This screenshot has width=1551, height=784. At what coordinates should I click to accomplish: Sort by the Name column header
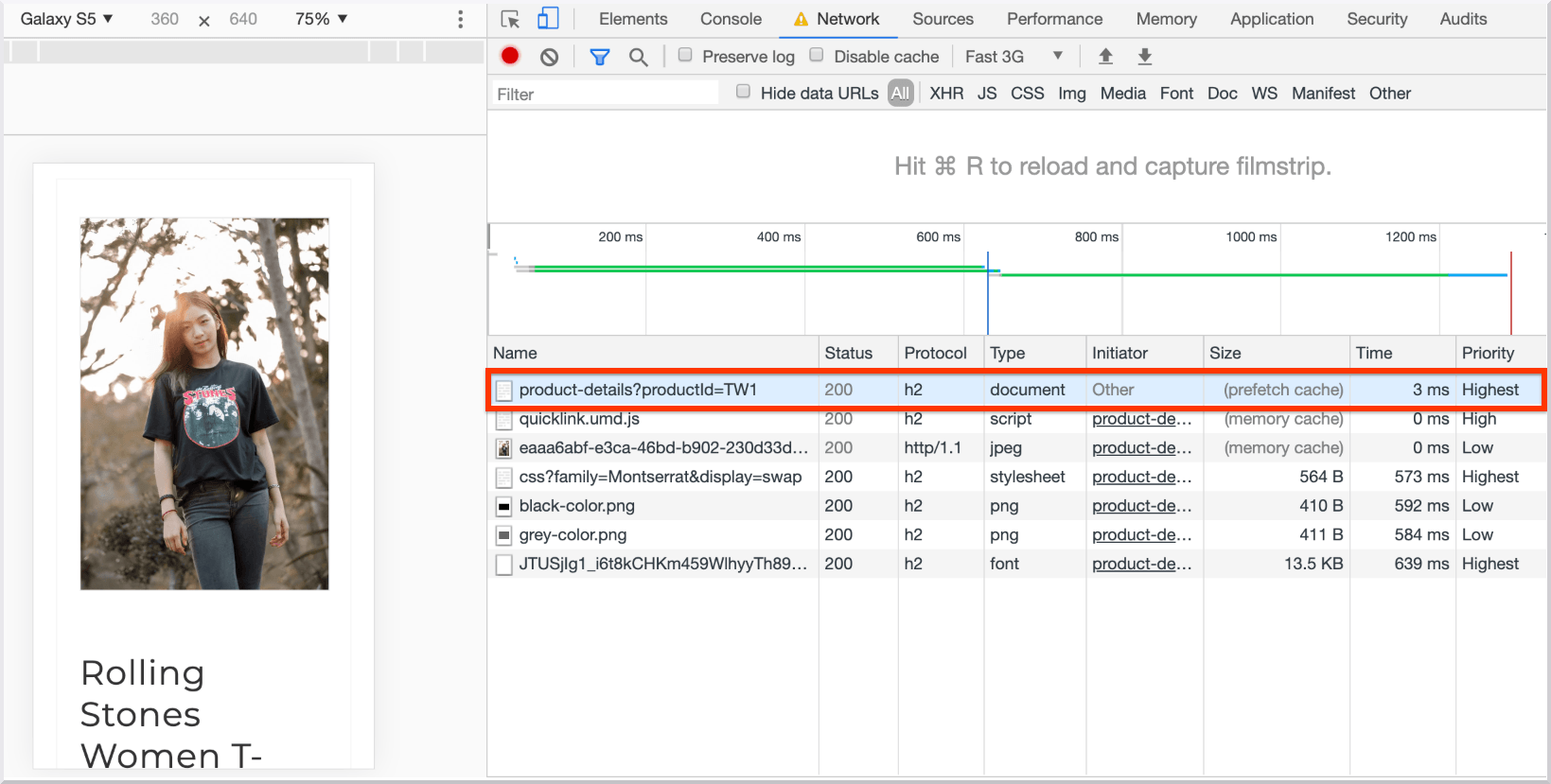coord(653,353)
